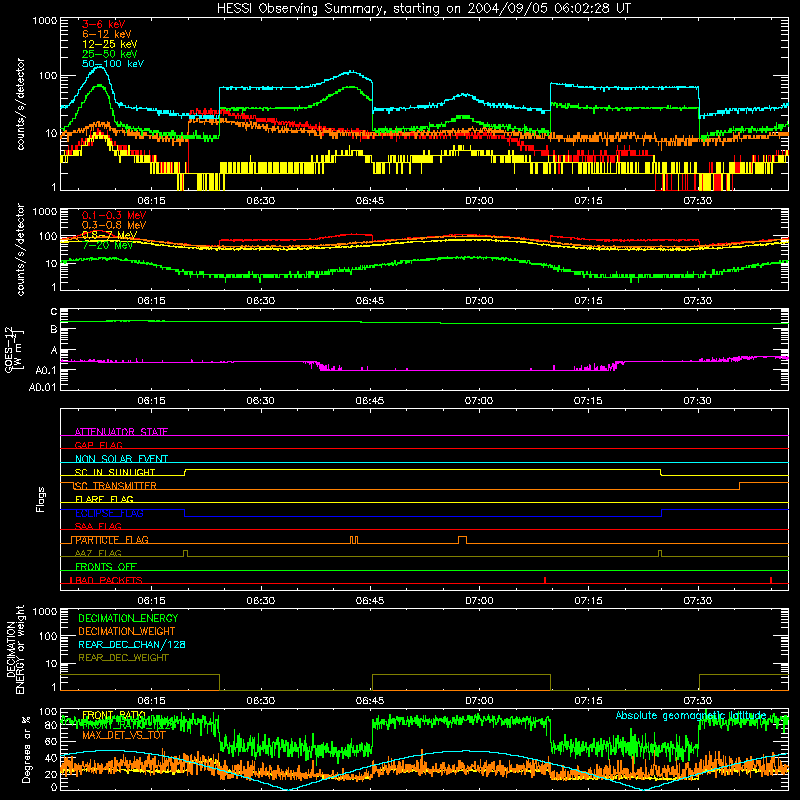
Task: Click the double PARTICLE_FLAG pulse before 06:45
Action: coord(354,540)
